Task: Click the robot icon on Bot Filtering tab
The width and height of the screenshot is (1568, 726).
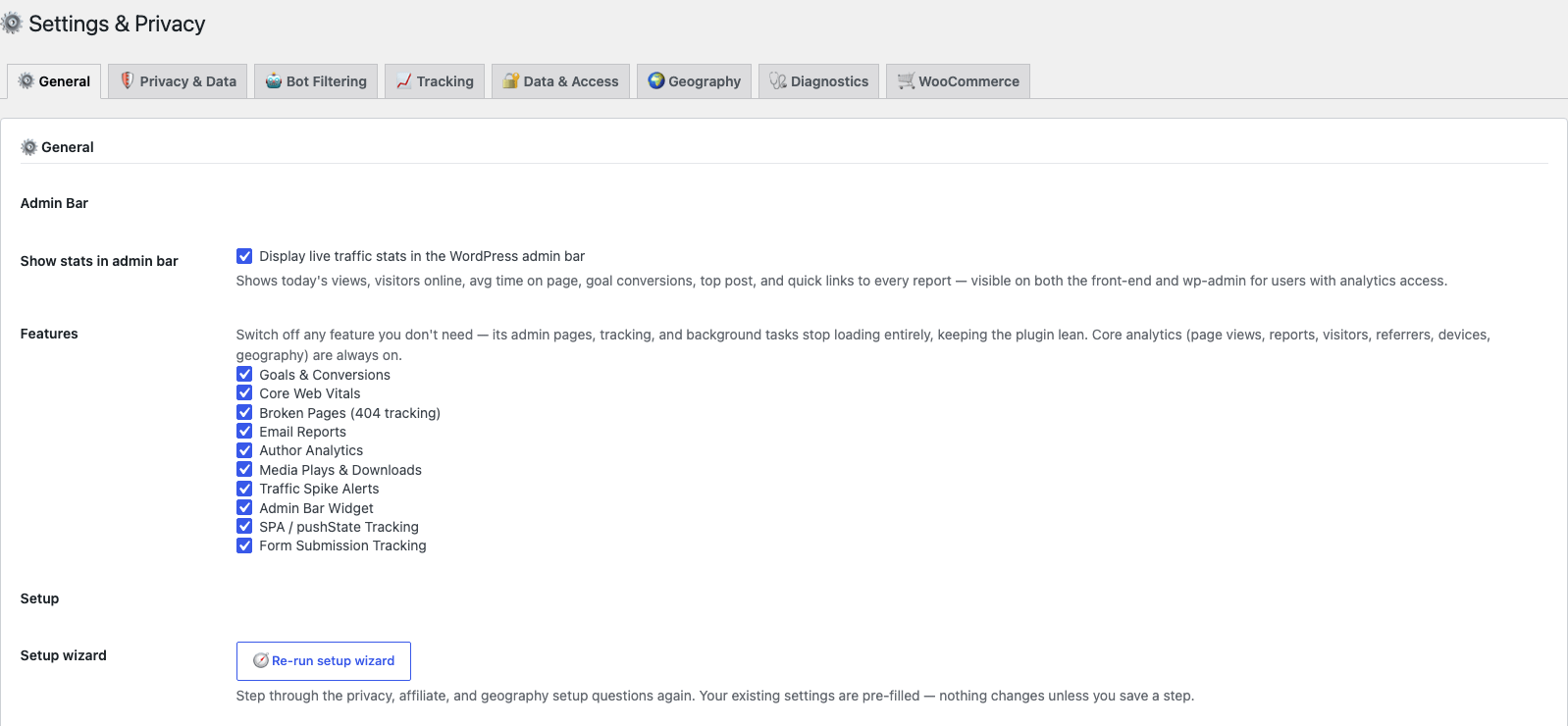Action: (274, 81)
